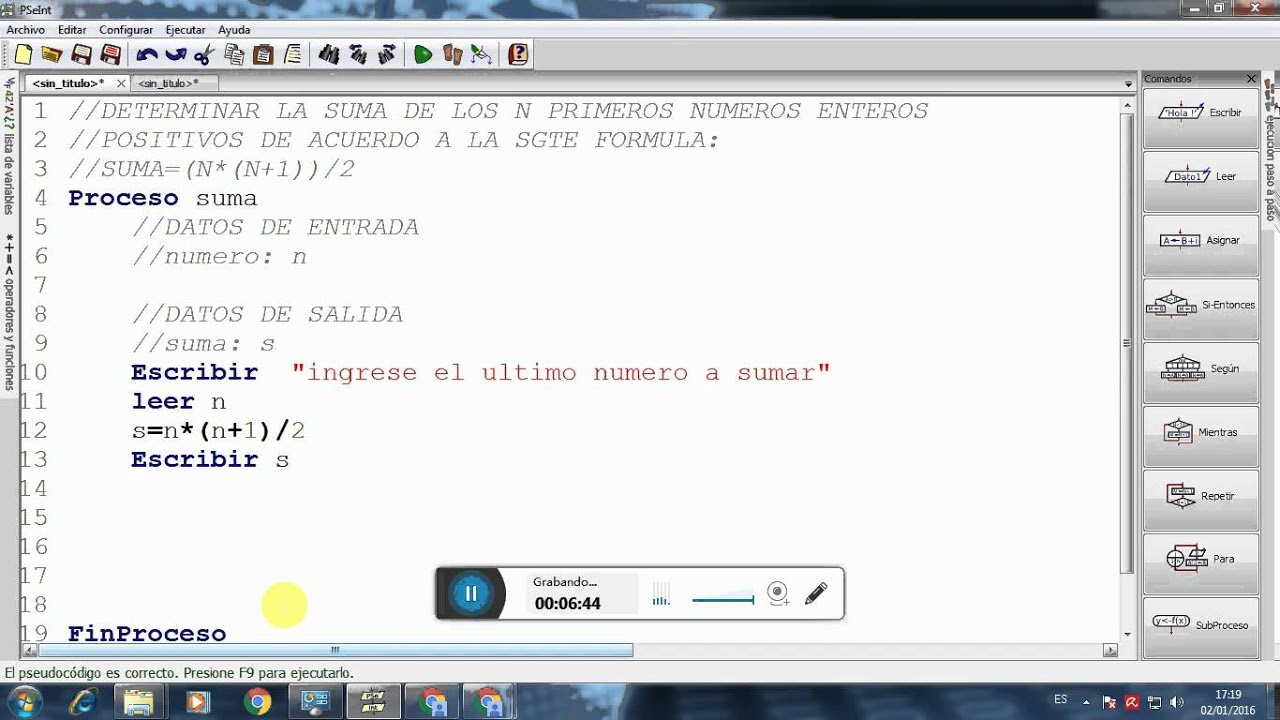Open the Ayuda menu

click(234, 30)
